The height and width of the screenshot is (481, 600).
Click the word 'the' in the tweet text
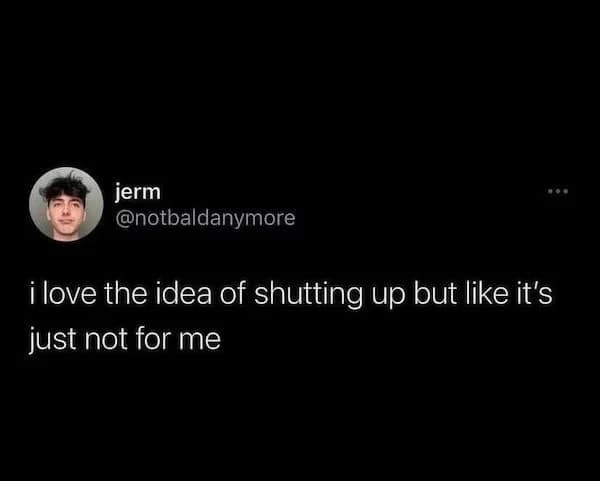[125, 295]
